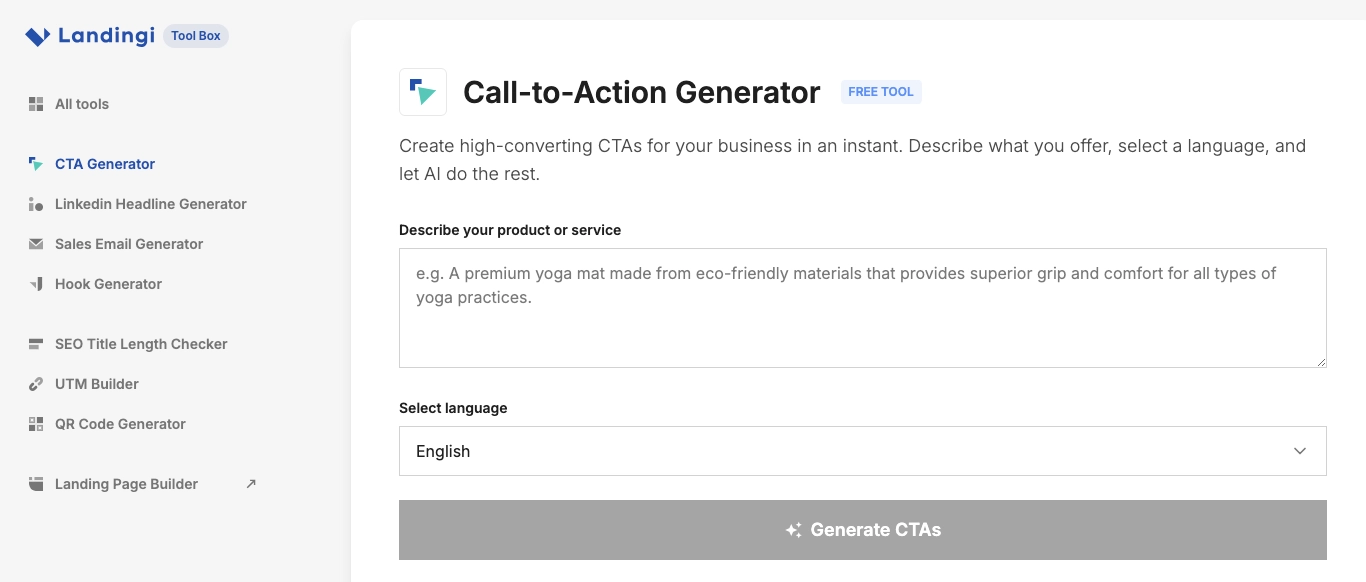This screenshot has height=582, width=1366.
Task: Click the QR Code Generator icon
Action: 36,424
